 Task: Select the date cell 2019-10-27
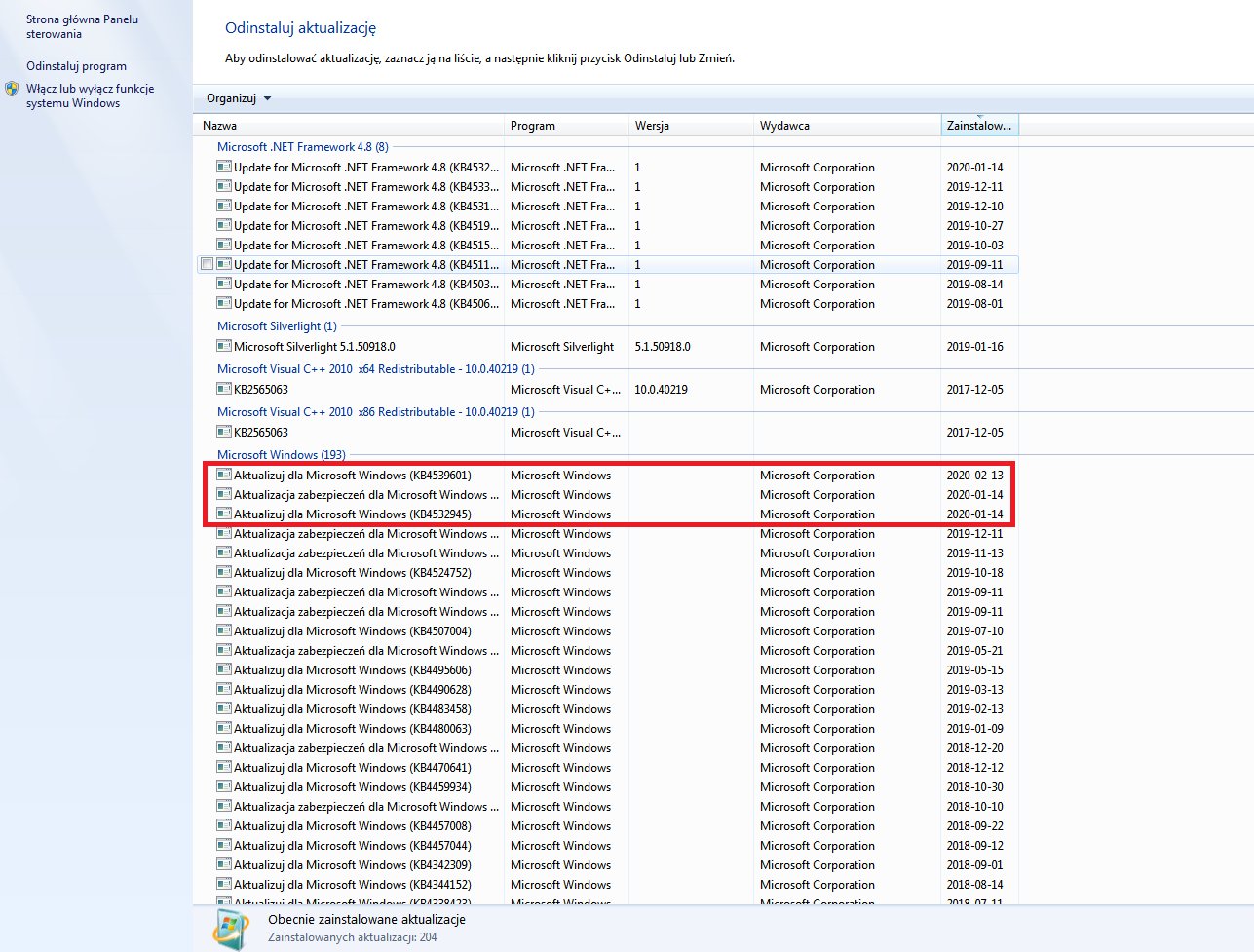[x=974, y=226]
